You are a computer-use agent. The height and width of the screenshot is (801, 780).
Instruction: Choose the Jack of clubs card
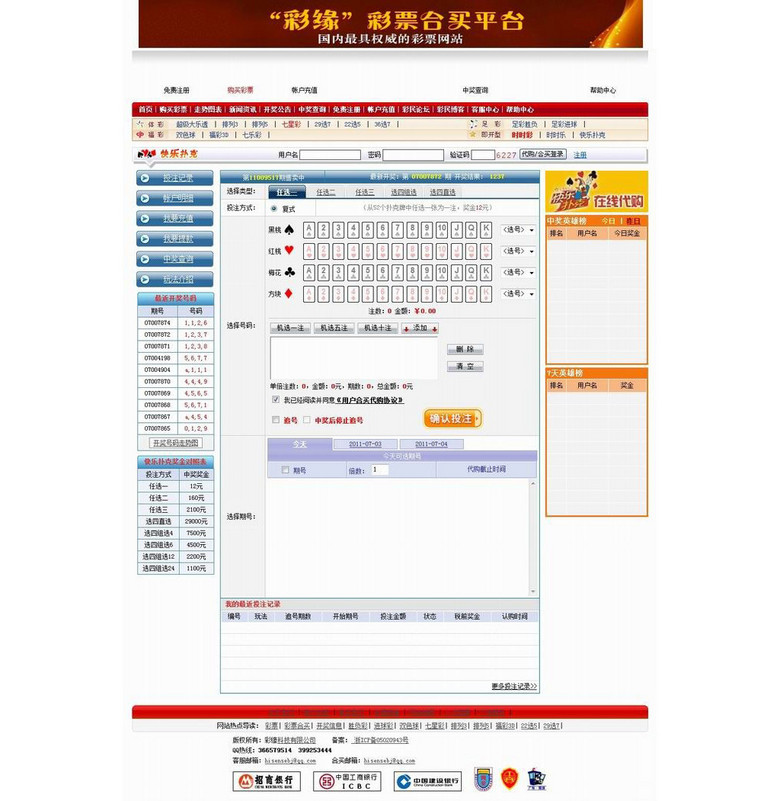tap(457, 272)
